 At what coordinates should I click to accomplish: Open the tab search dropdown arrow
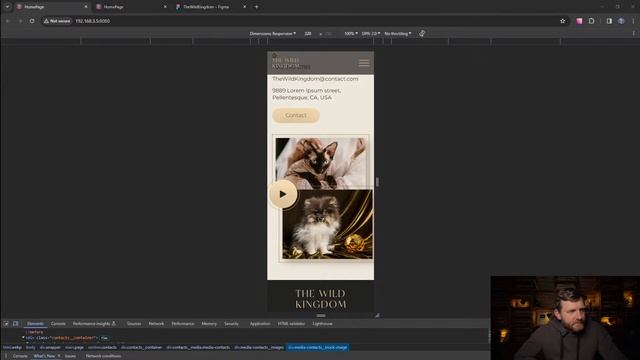coord(7,7)
